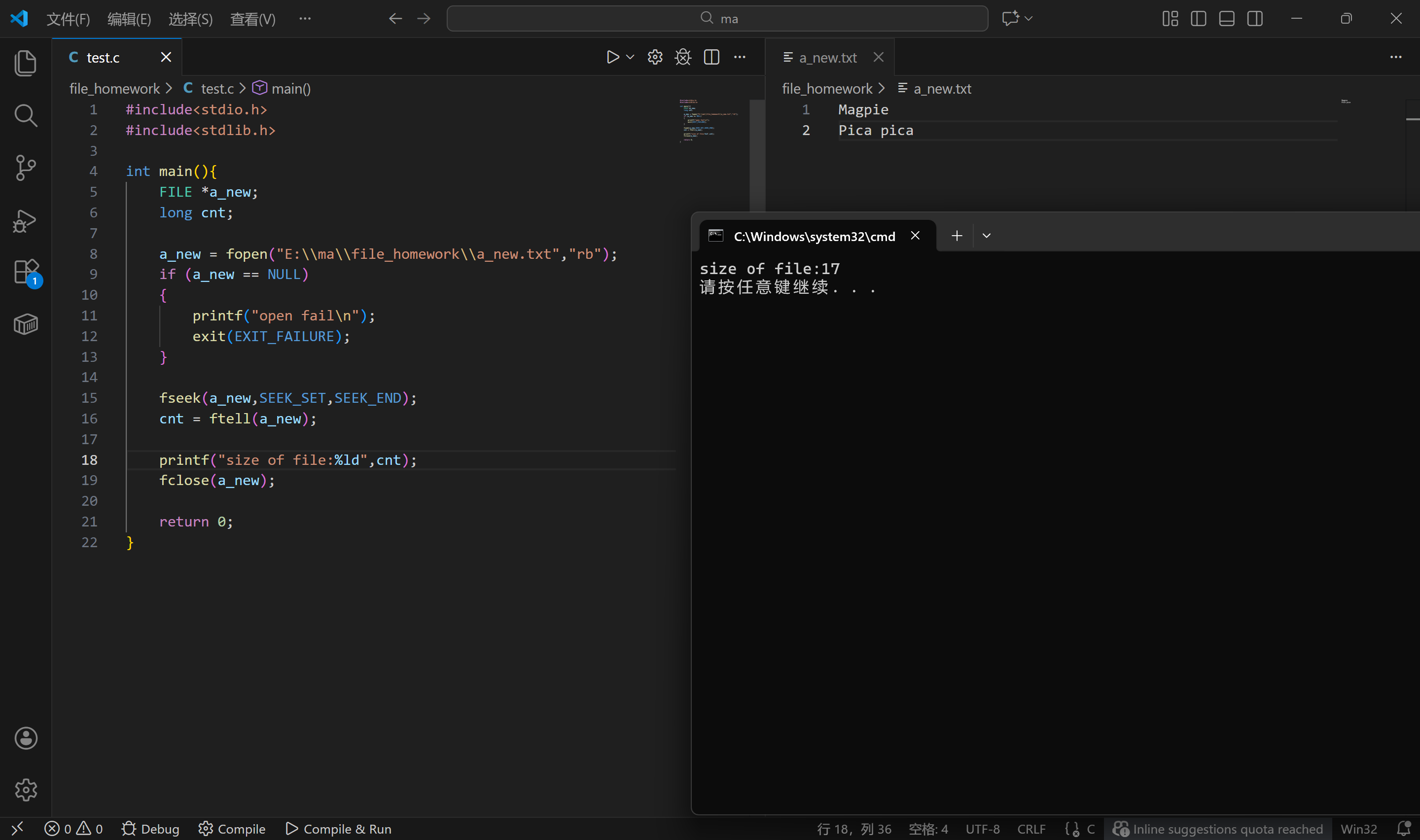Toggle the secondary side bar layout button

click(1255, 19)
